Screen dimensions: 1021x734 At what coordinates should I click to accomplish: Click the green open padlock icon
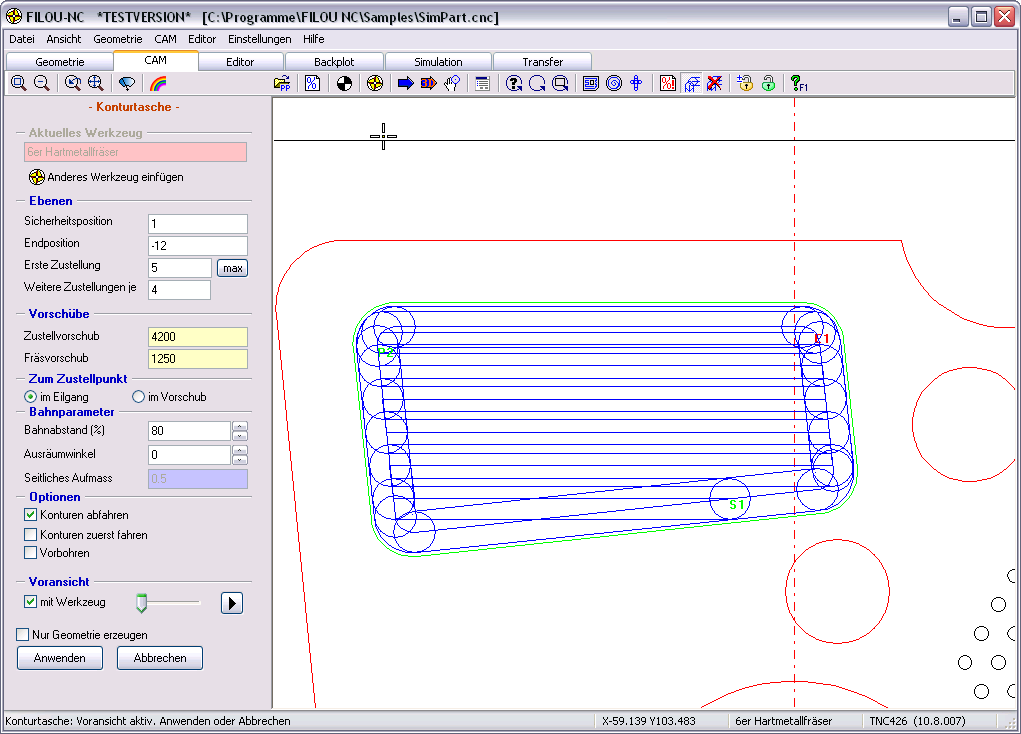tap(768, 84)
